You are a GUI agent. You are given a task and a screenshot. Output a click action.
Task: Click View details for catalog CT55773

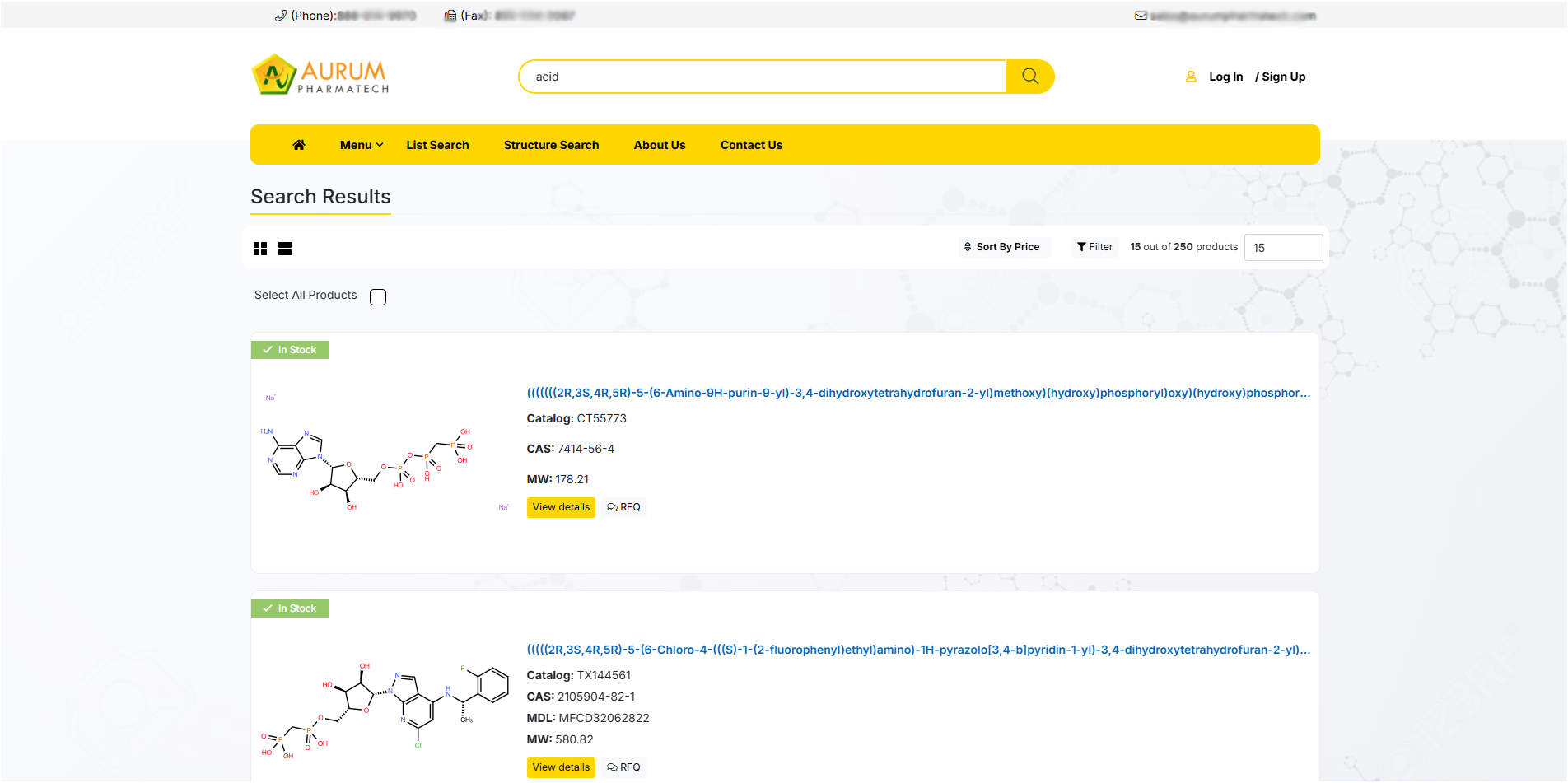[561, 507]
